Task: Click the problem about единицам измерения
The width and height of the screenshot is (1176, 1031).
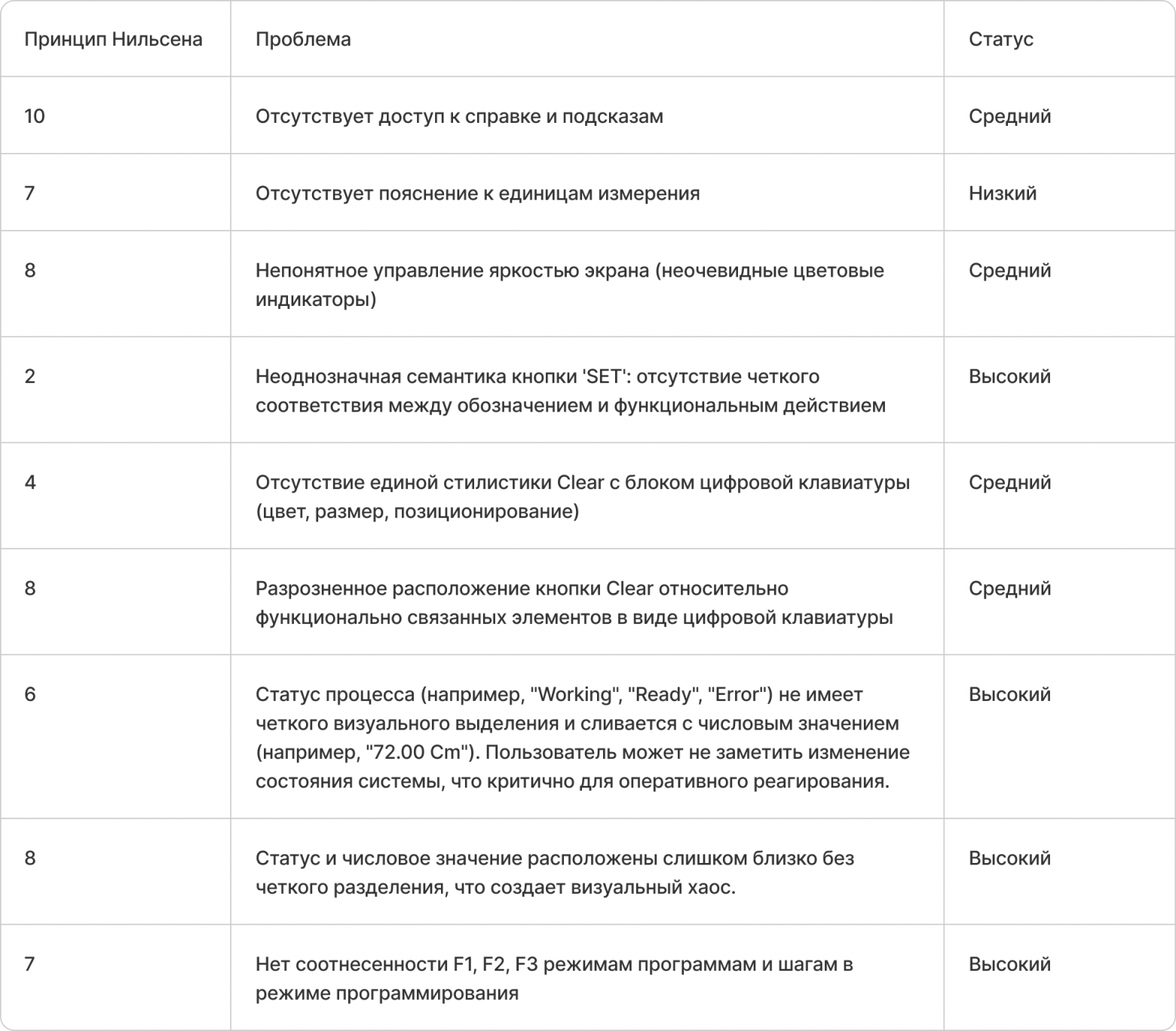Action: (x=477, y=193)
